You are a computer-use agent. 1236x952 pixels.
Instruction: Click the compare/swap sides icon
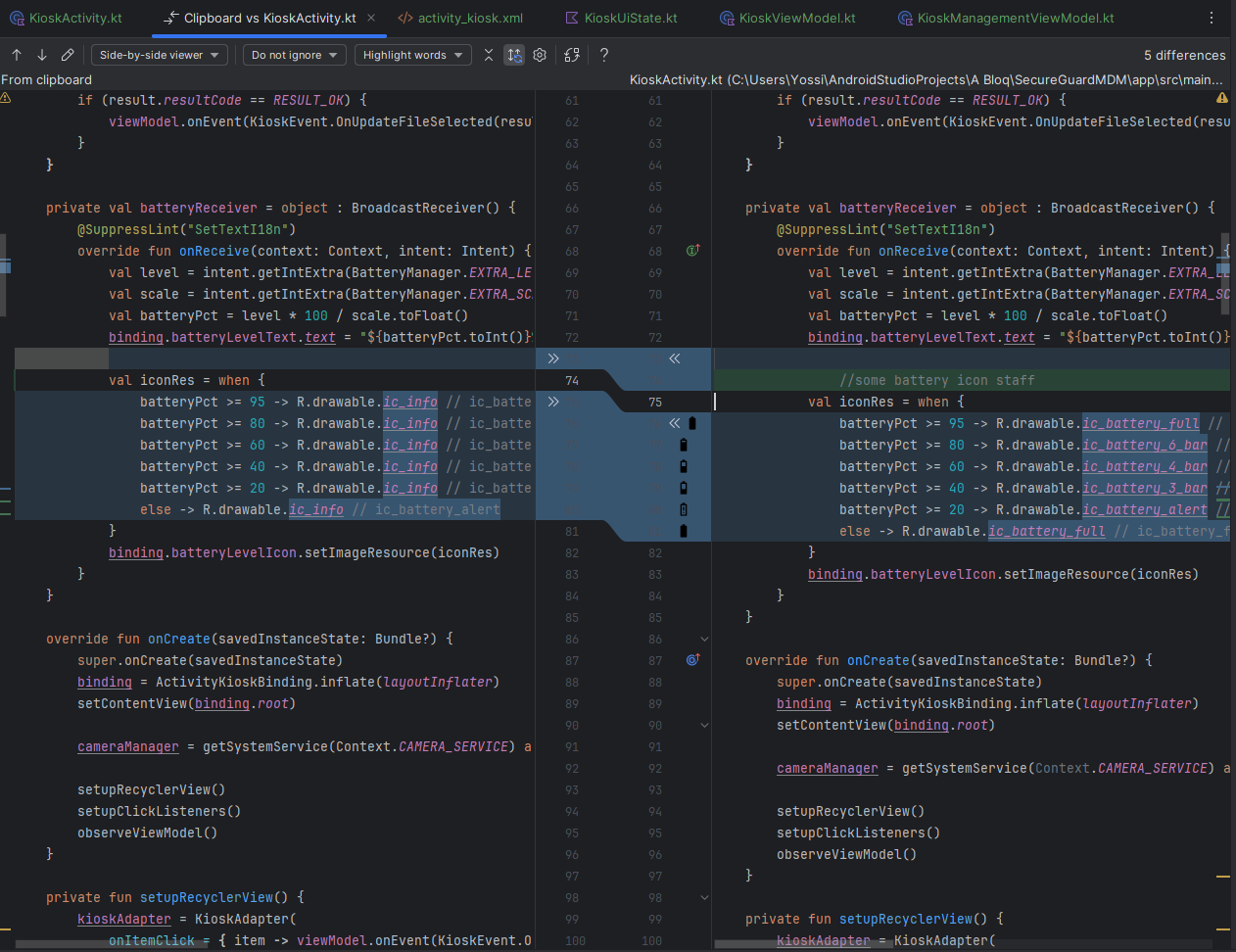[x=572, y=55]
